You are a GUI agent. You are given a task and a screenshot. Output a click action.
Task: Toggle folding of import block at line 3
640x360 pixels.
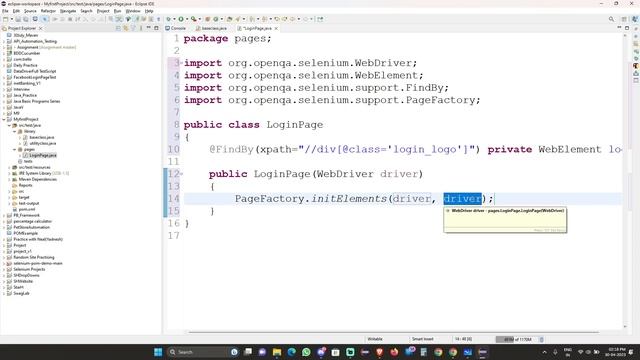point(181,63)
